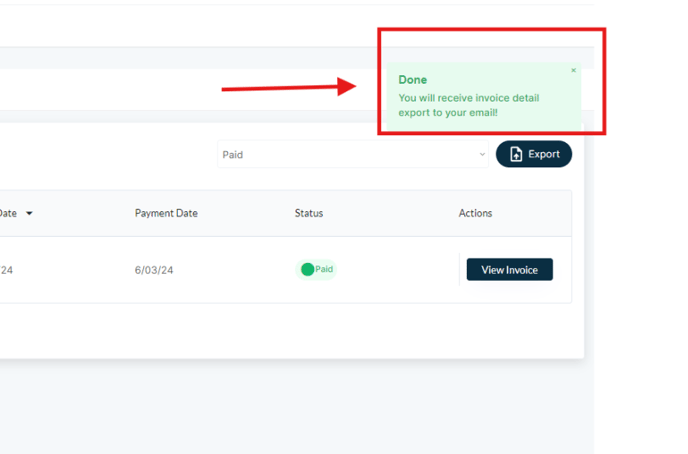Click the Status column header

pyautogui.click(x=308, y=213)
